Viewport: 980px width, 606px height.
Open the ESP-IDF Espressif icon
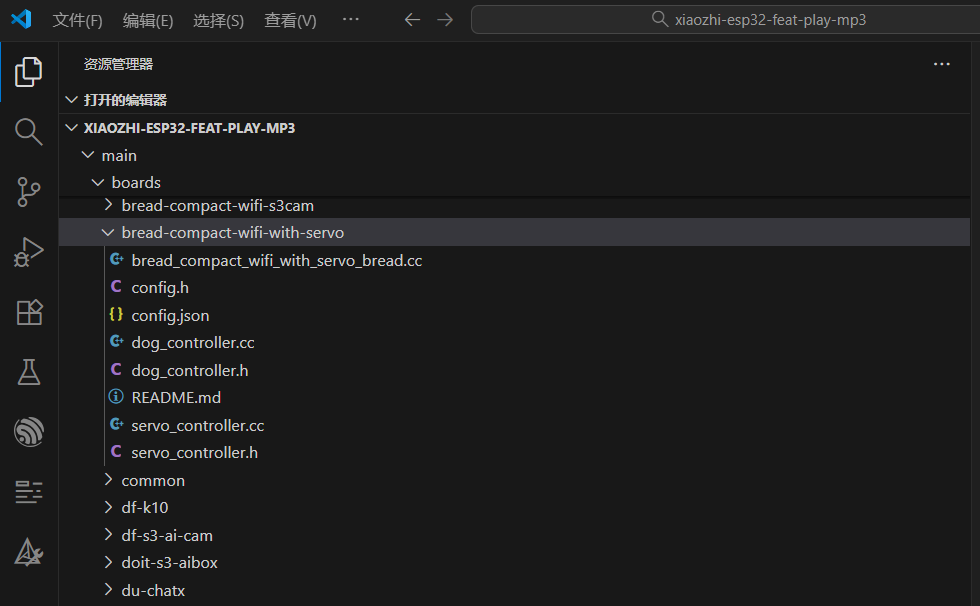(28, 432)
